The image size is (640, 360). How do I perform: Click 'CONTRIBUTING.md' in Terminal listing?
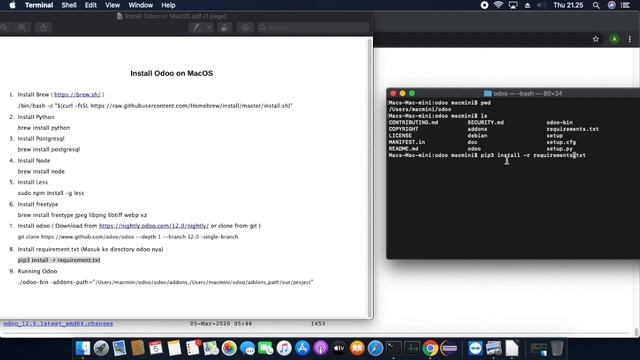[x=413, y=122]
